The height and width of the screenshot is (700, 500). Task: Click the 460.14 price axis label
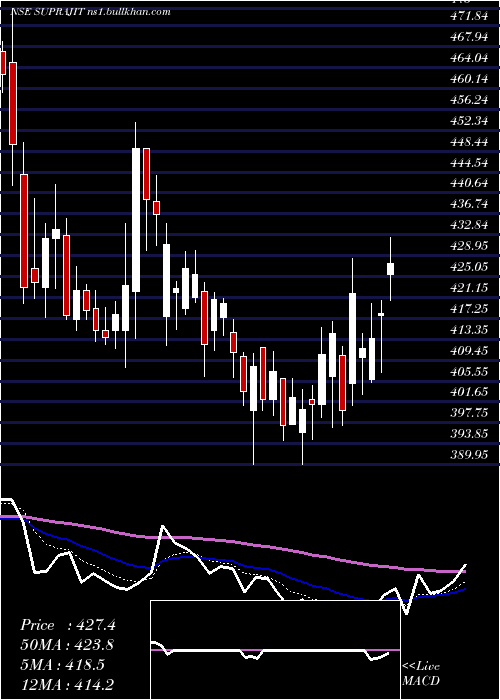469,79
